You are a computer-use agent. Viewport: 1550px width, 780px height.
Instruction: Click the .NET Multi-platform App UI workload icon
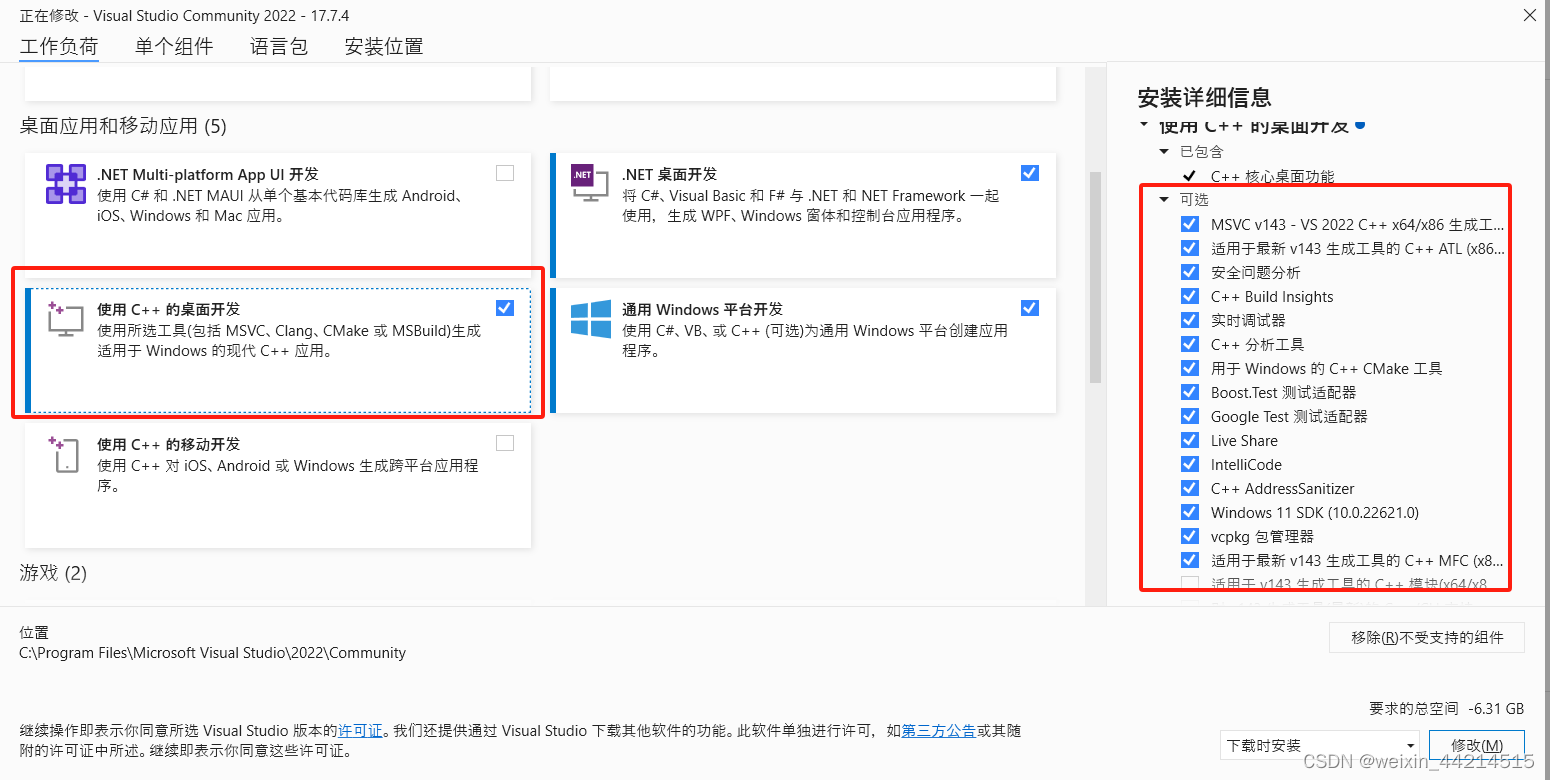click(x=66, y=184)
